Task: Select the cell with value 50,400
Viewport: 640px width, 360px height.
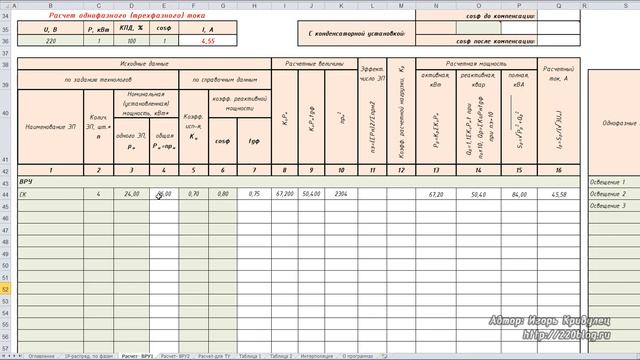Action: click(x=311, y=194)
